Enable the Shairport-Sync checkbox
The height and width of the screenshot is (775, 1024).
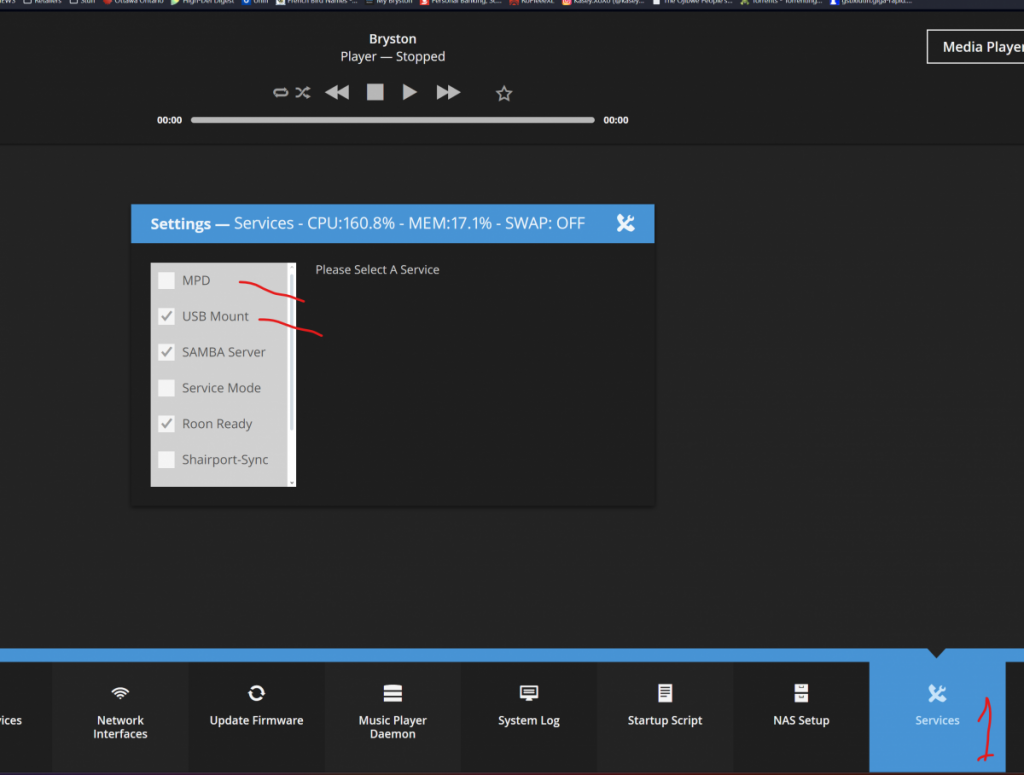[167, 460]
